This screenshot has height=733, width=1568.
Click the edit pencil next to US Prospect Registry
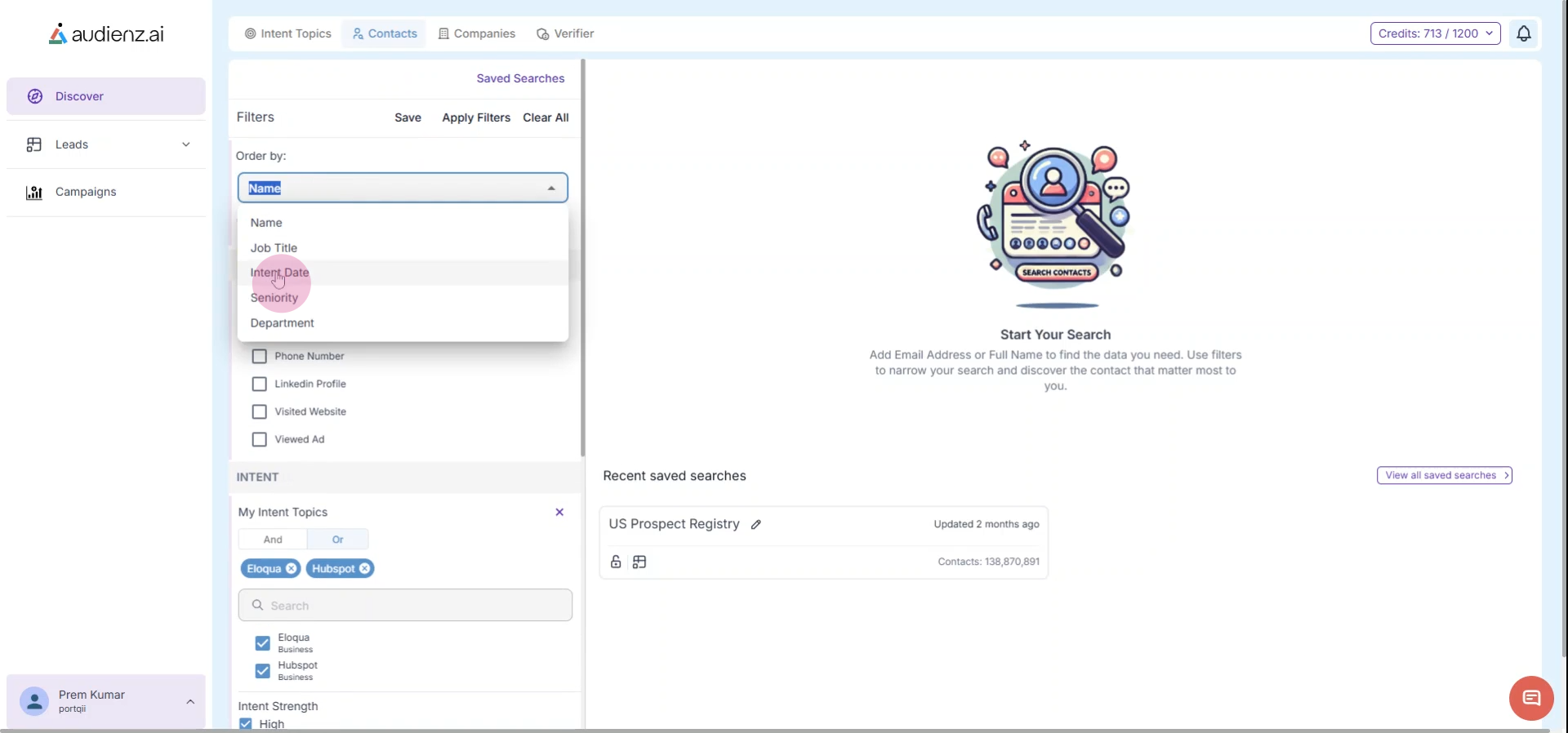pos(756,525)
